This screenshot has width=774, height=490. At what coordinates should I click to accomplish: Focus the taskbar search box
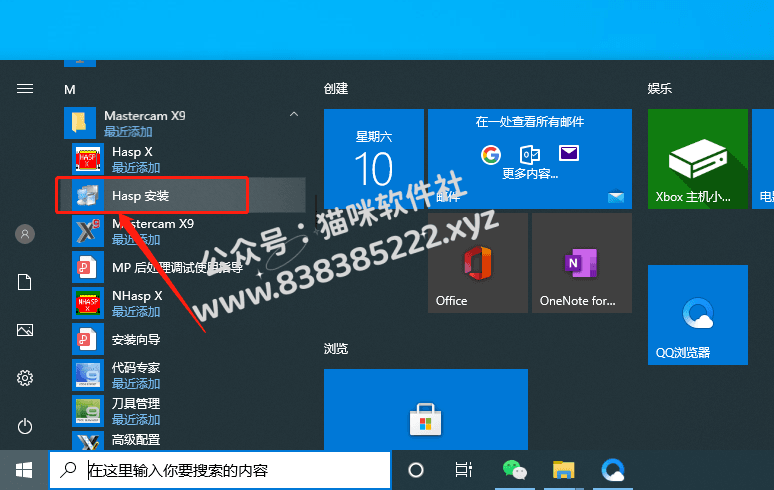[x=220, y=470]
